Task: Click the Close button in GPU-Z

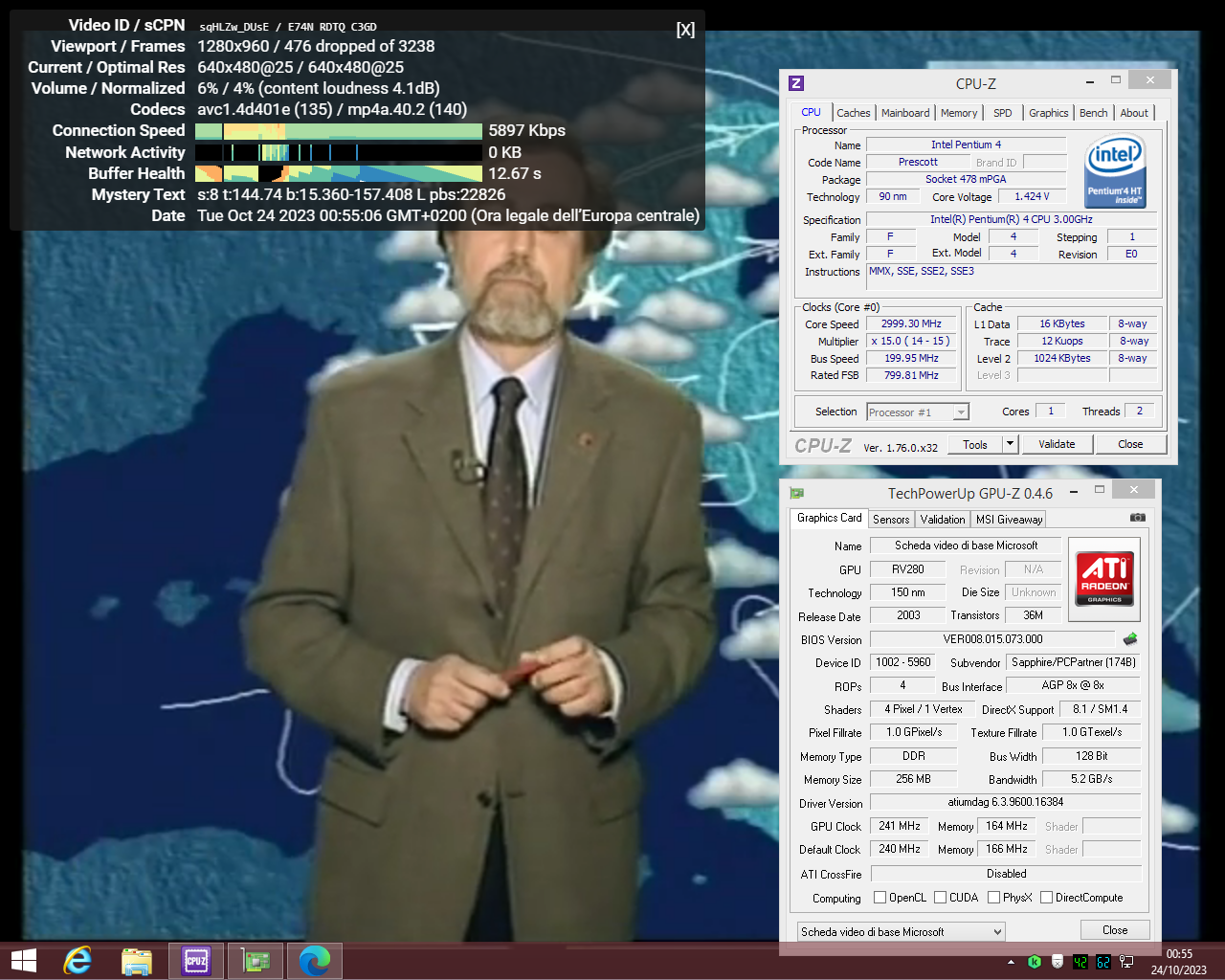Action: click(x=1115, y=930)
